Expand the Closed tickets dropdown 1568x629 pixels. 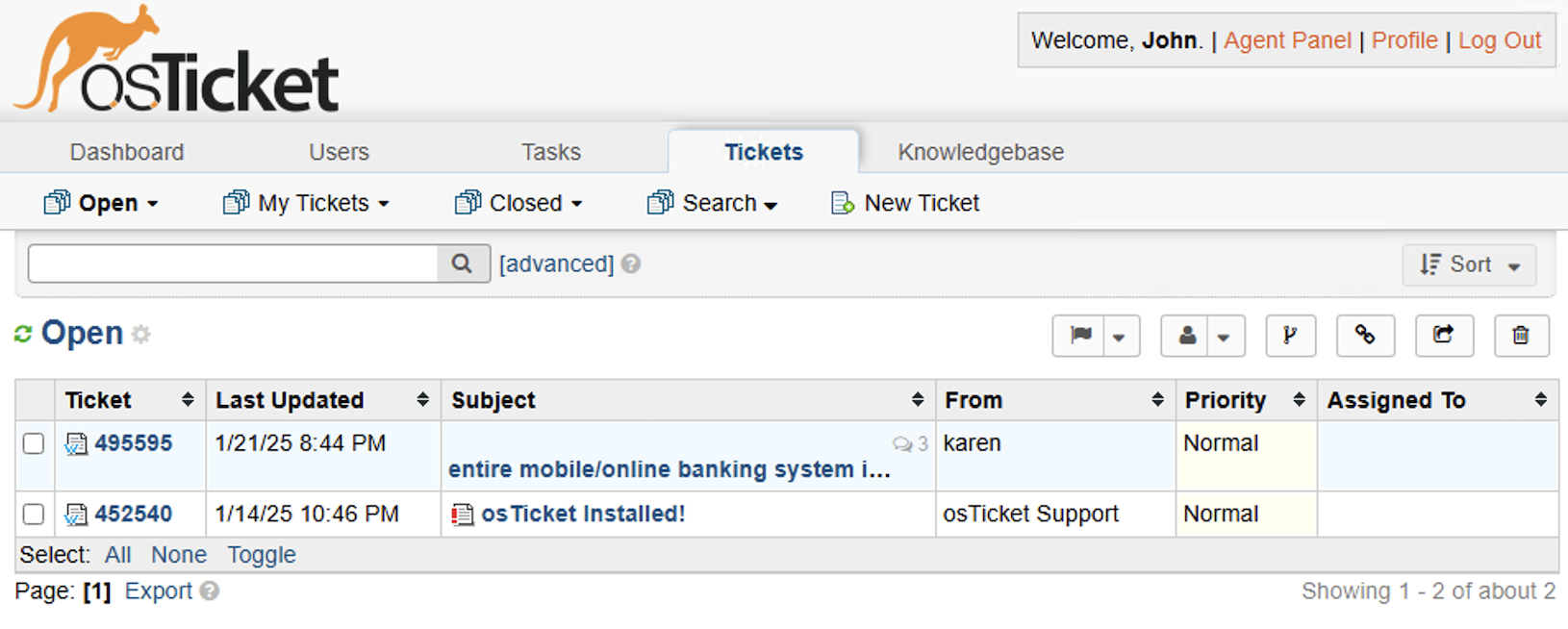518,202
